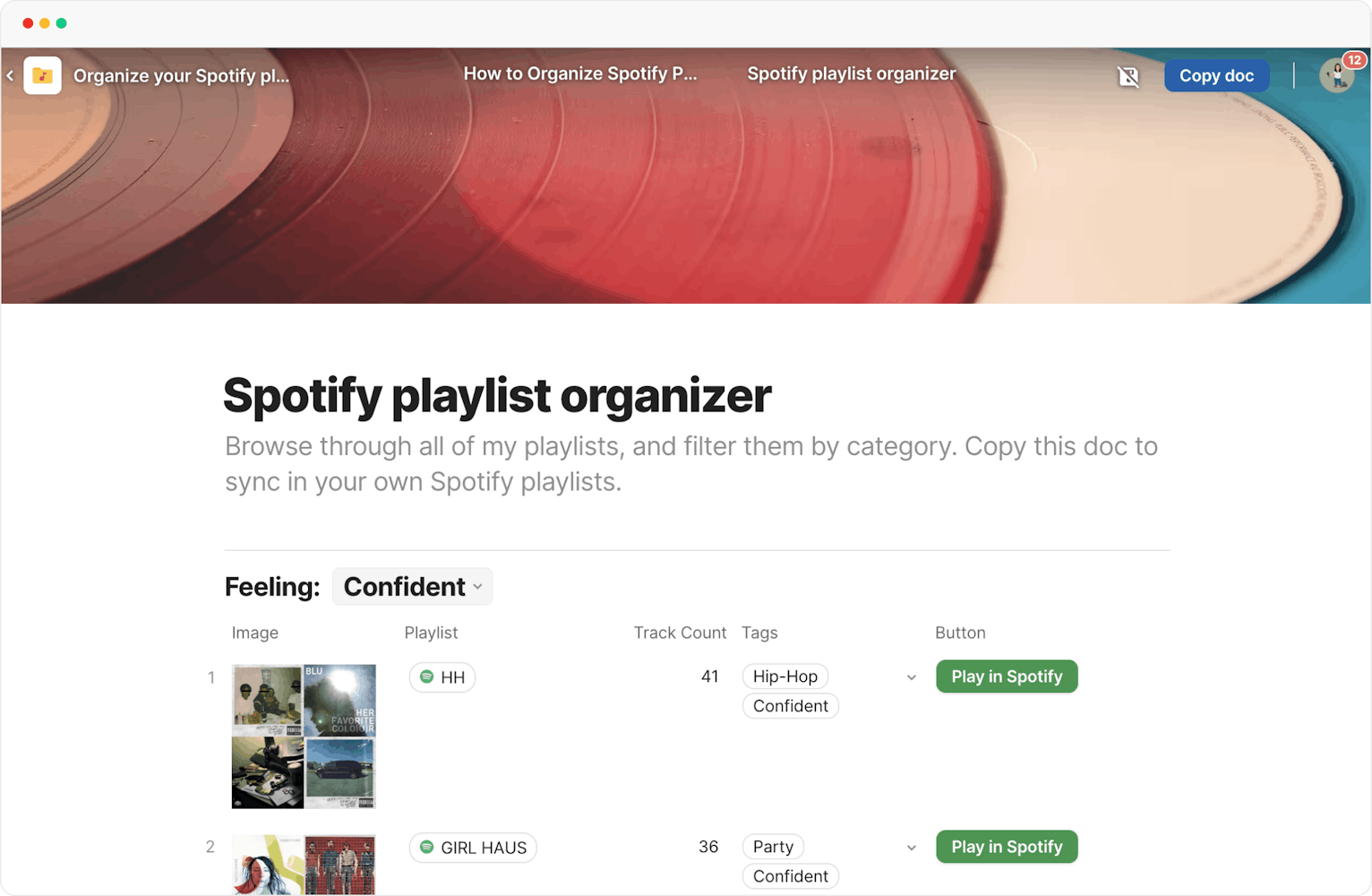Toggle the Confident tag under Party
The image size is (1372, 896).
790,875
